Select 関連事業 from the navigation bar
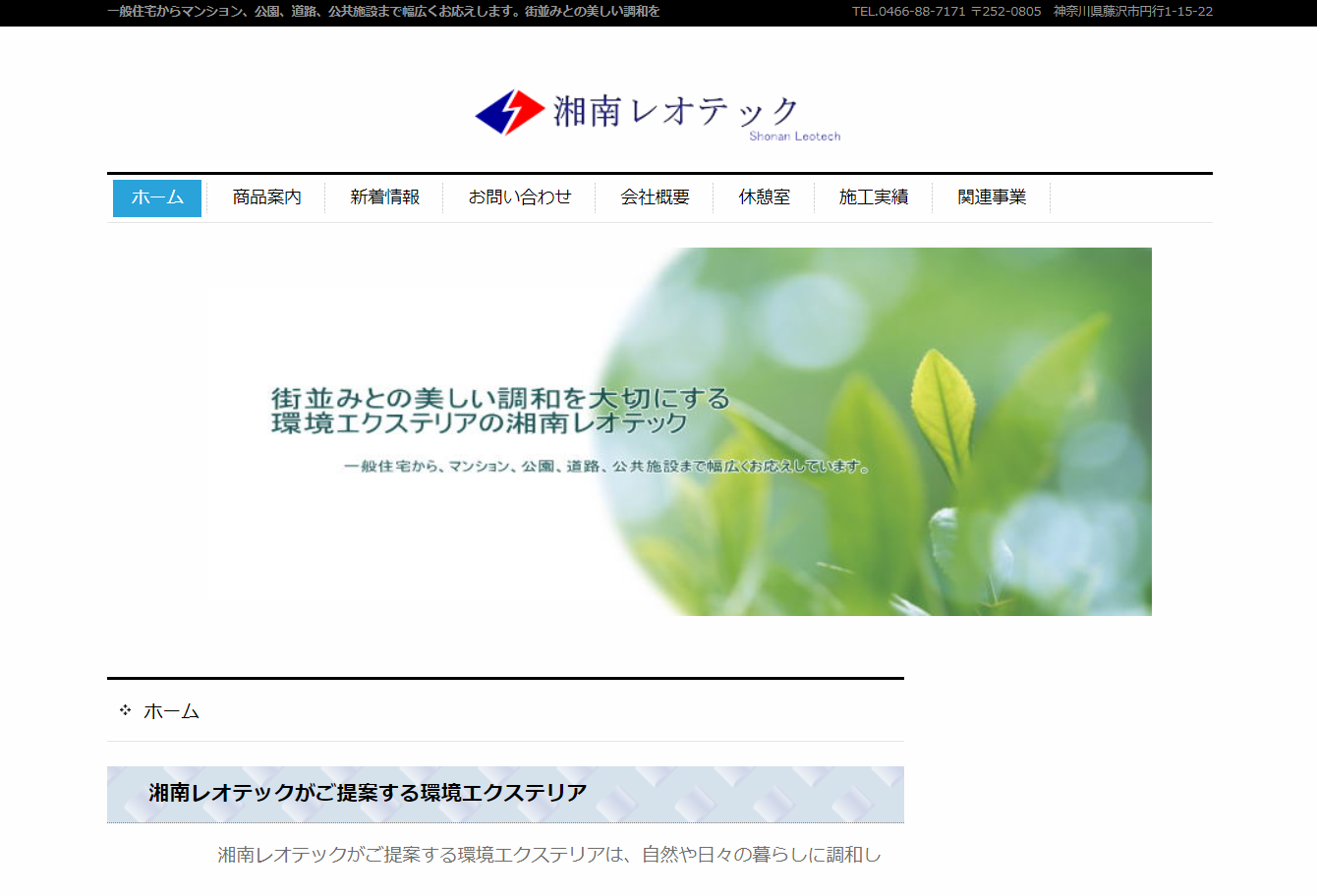 coord(991,197)
